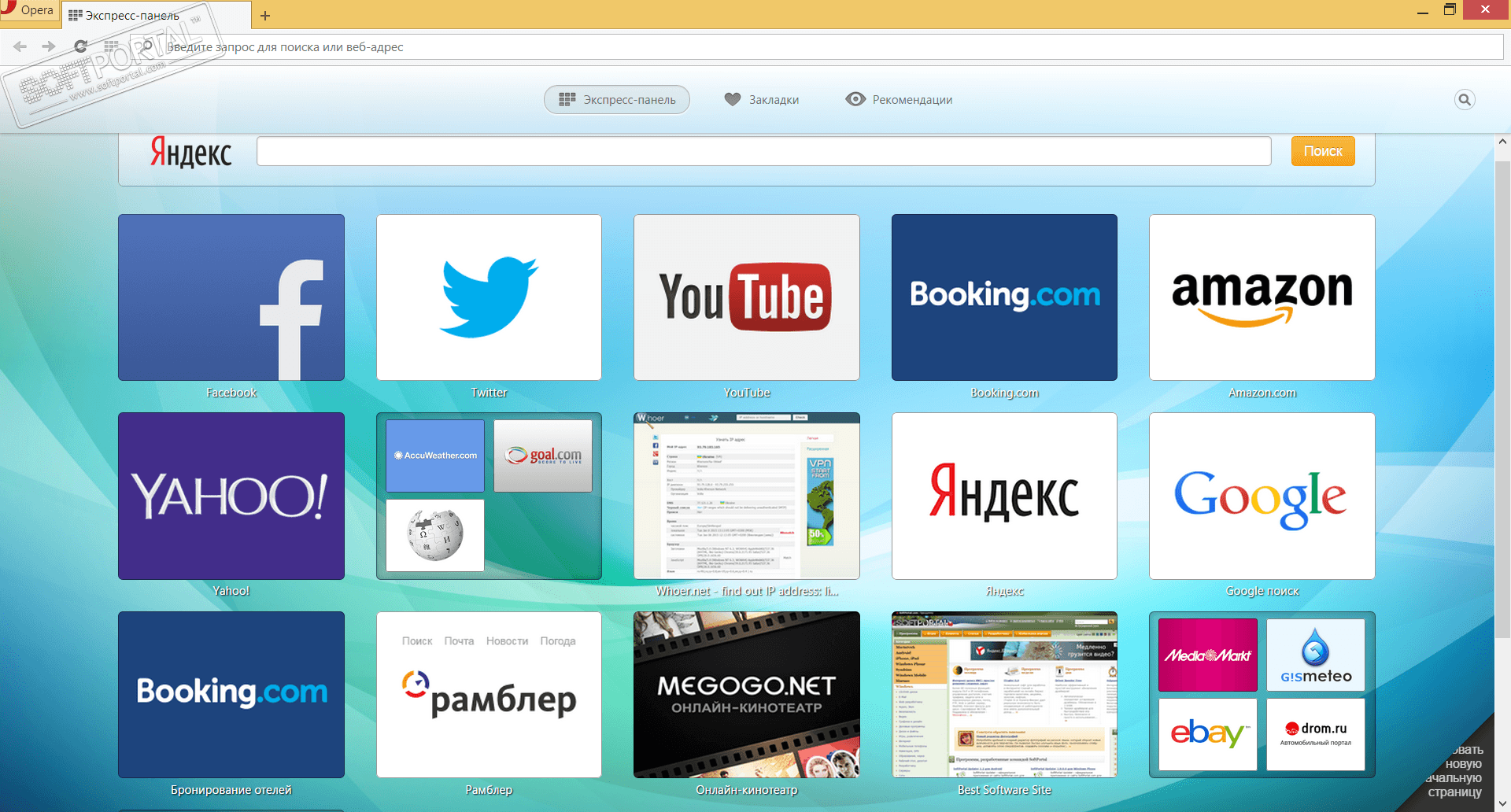The image size is (1511, 812).
Task: Click scrollbar down arrow
Action: 1502,803
